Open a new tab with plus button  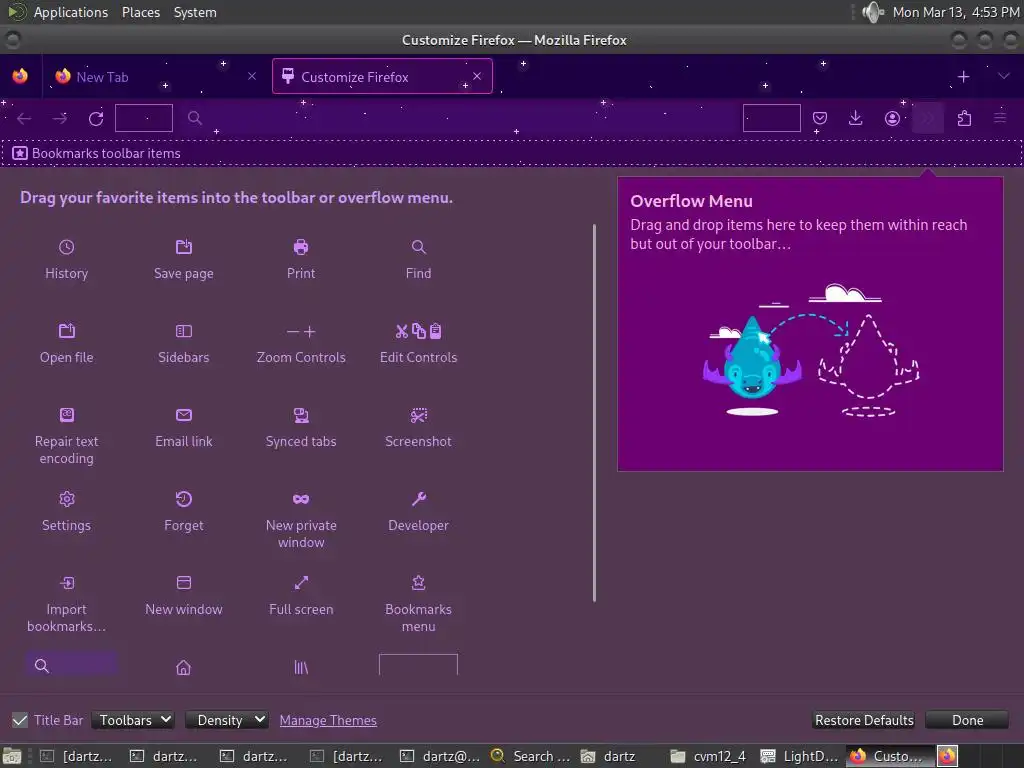(963, 76)
